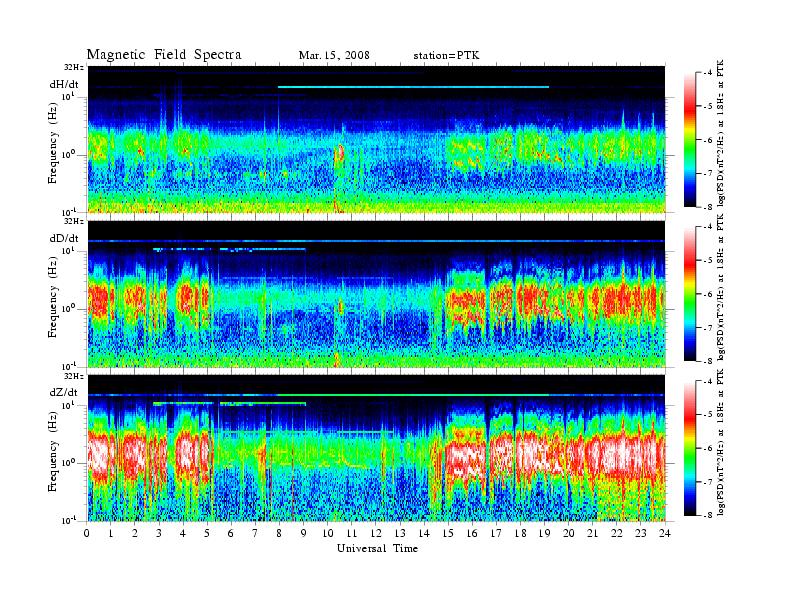Click the "32Hz" label atop the dH/dt panel
This screenshot has height=612, width=792.
pos(74,67)
